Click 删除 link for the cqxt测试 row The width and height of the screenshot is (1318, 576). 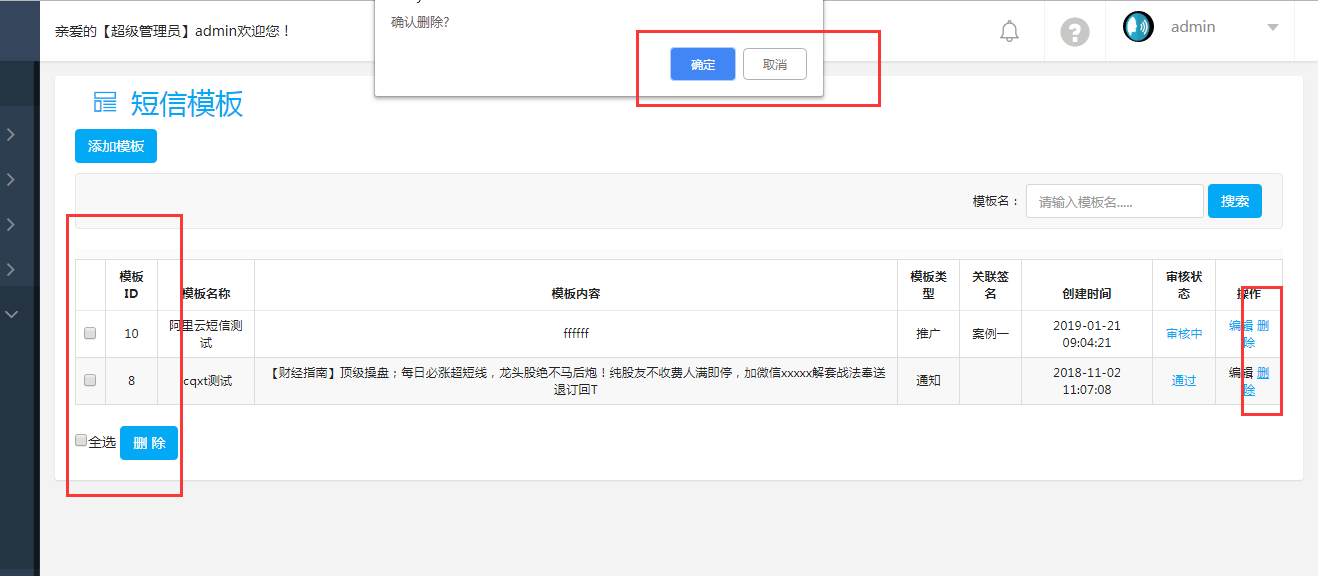tap(1261, 374)
